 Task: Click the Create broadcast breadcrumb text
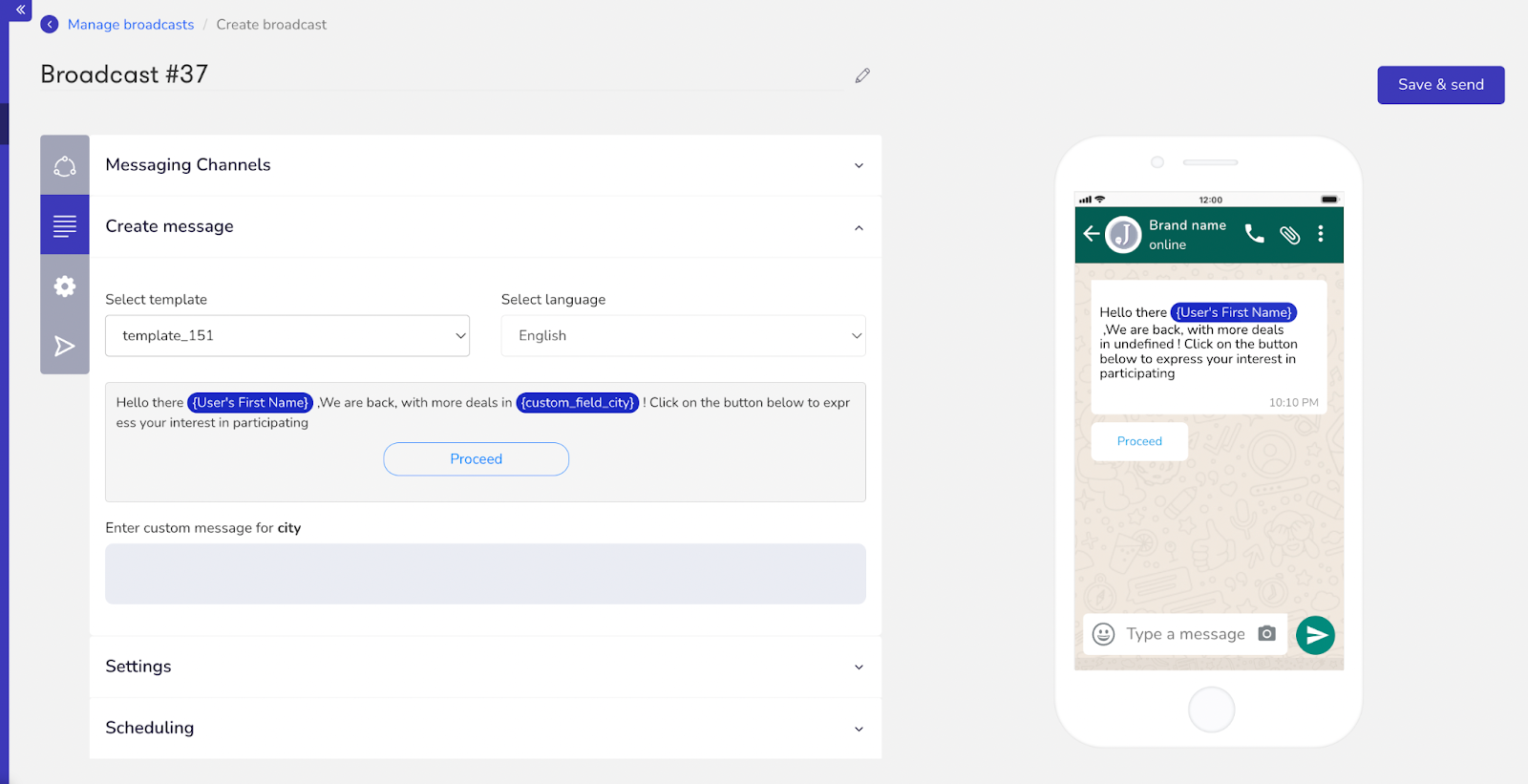point(271,25)
